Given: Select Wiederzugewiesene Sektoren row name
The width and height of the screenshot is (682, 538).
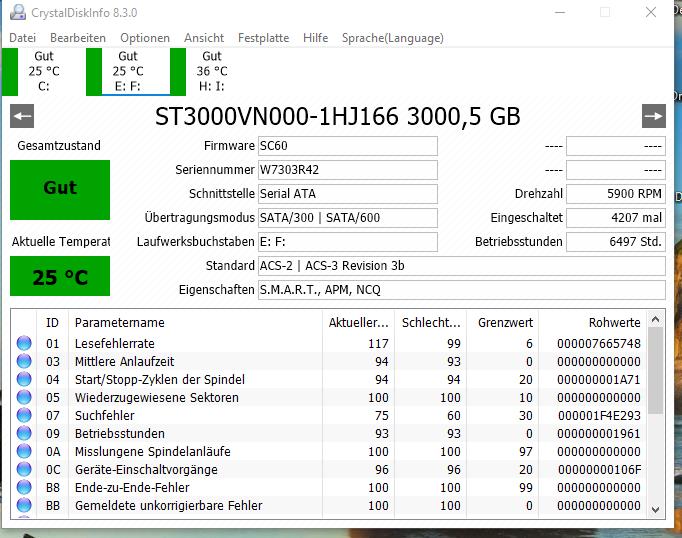Looking at the screenshot, I should [x=157, y=397].
